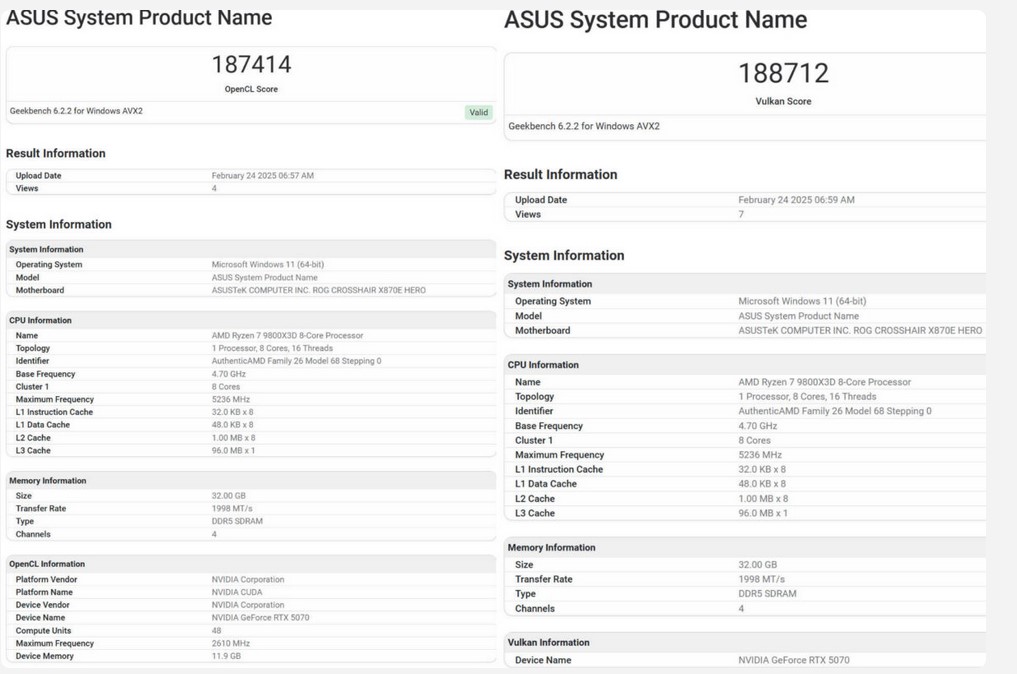Click the "OpenCL Score" label
The height and width of the screenshot is (674, 1017).
pos(251,89)
